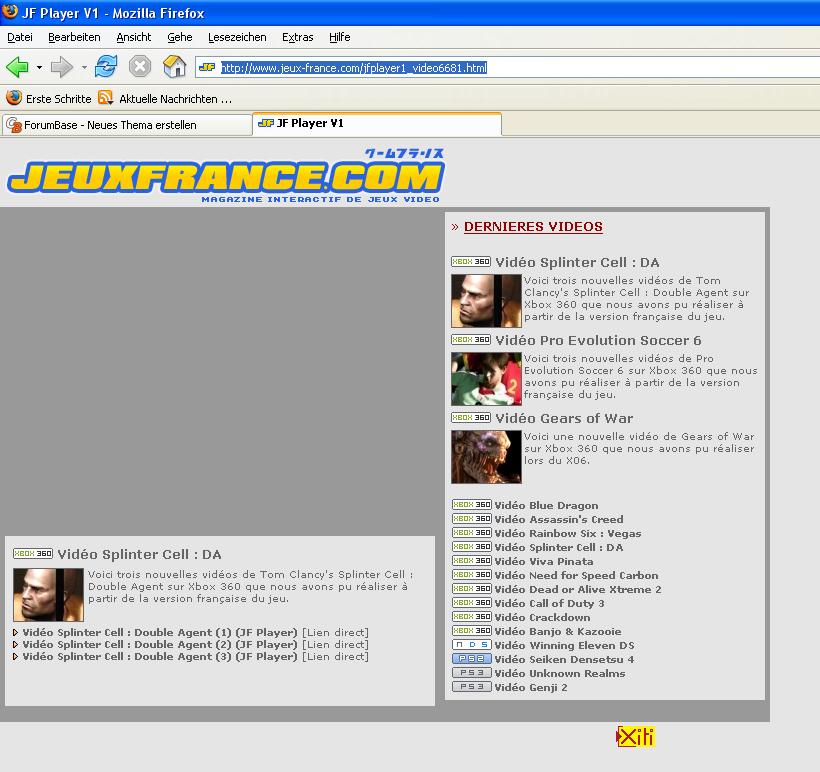Image resolution: width=820 pixels, height=772 pixels.
Task: Open Back button history dropdown arrow
Action: point(39,67)
